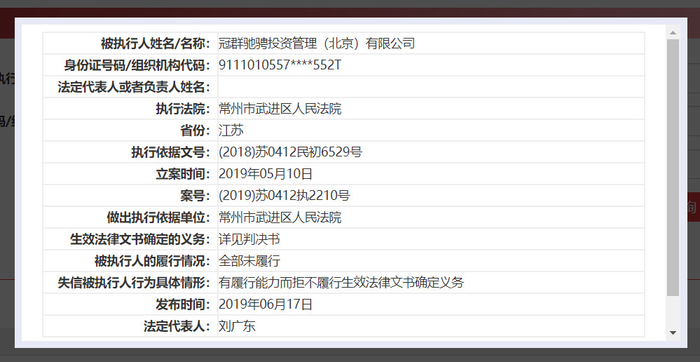Image resolution: width=700 pixels, height=362 pixels.
Task: Click company name 冠群驰骋投资管理（北京）有限公司
Action: click(317, 43)
